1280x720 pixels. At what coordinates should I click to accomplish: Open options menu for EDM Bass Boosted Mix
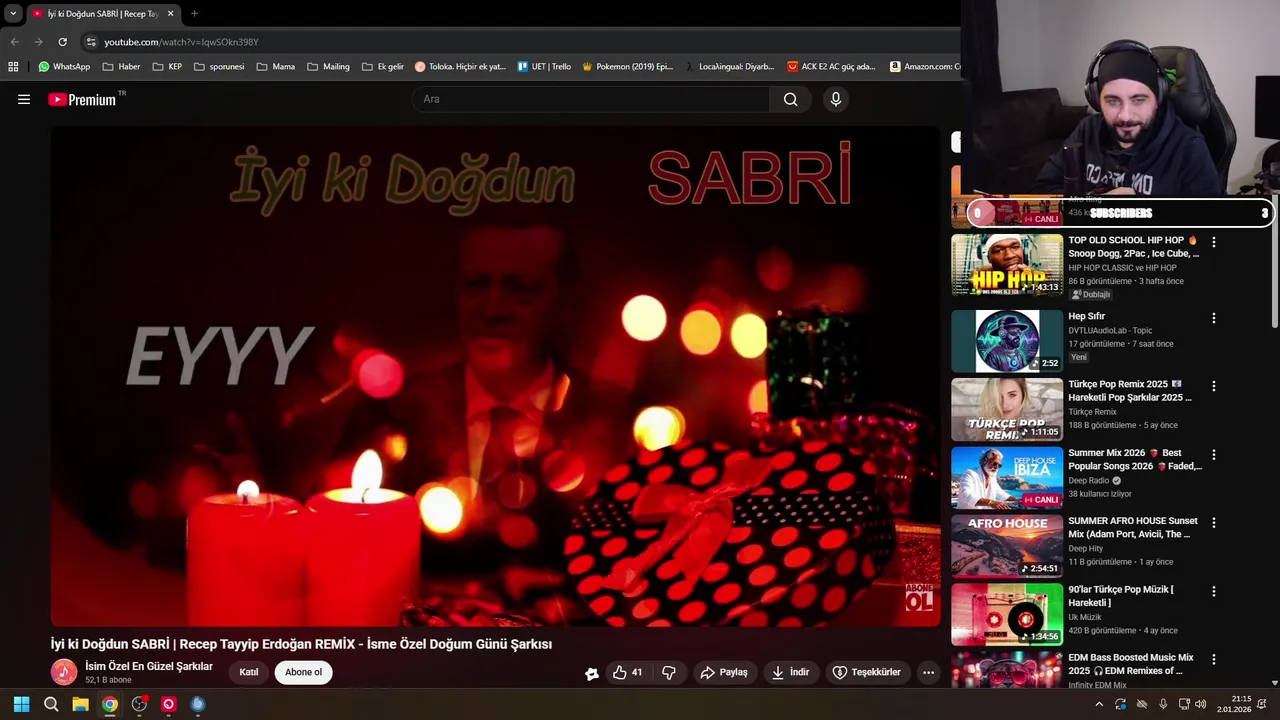point(1214,660)
